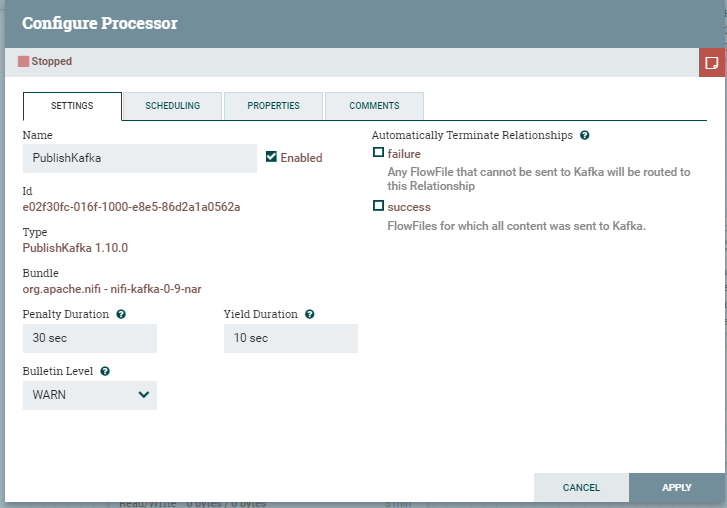Click the red note icon at top right
Viewport: 727px width, 508px height.
coord(712,62)
